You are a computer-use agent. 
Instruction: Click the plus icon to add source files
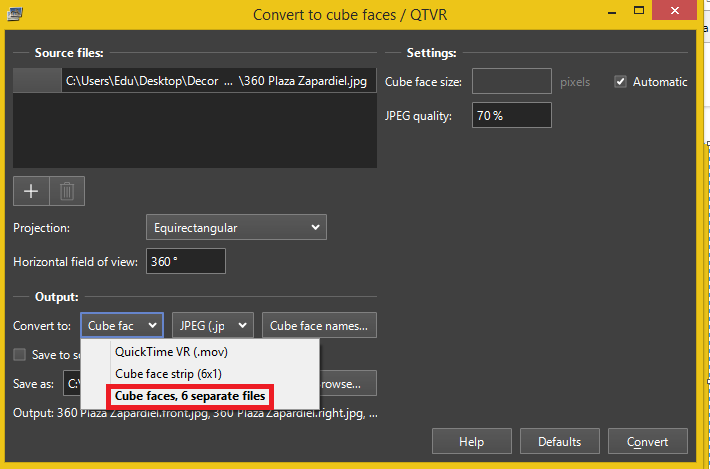point(30,191)
